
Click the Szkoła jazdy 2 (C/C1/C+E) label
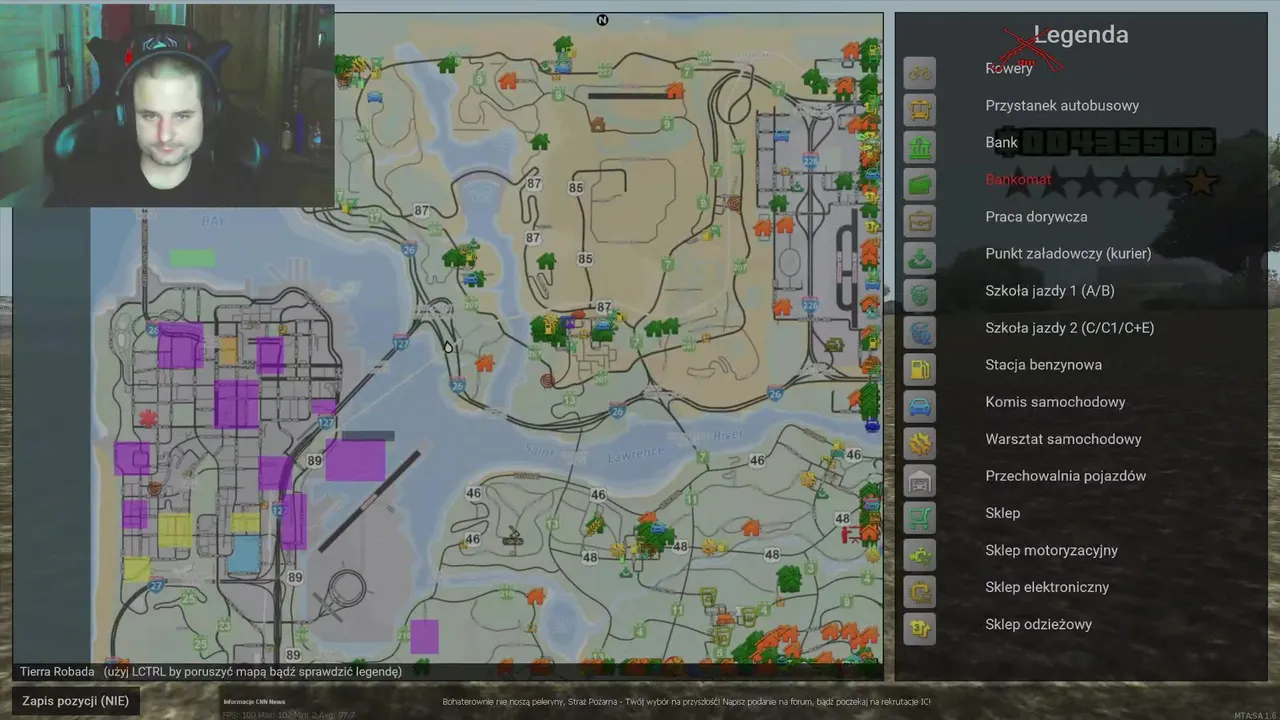(x=1070, y=327)
